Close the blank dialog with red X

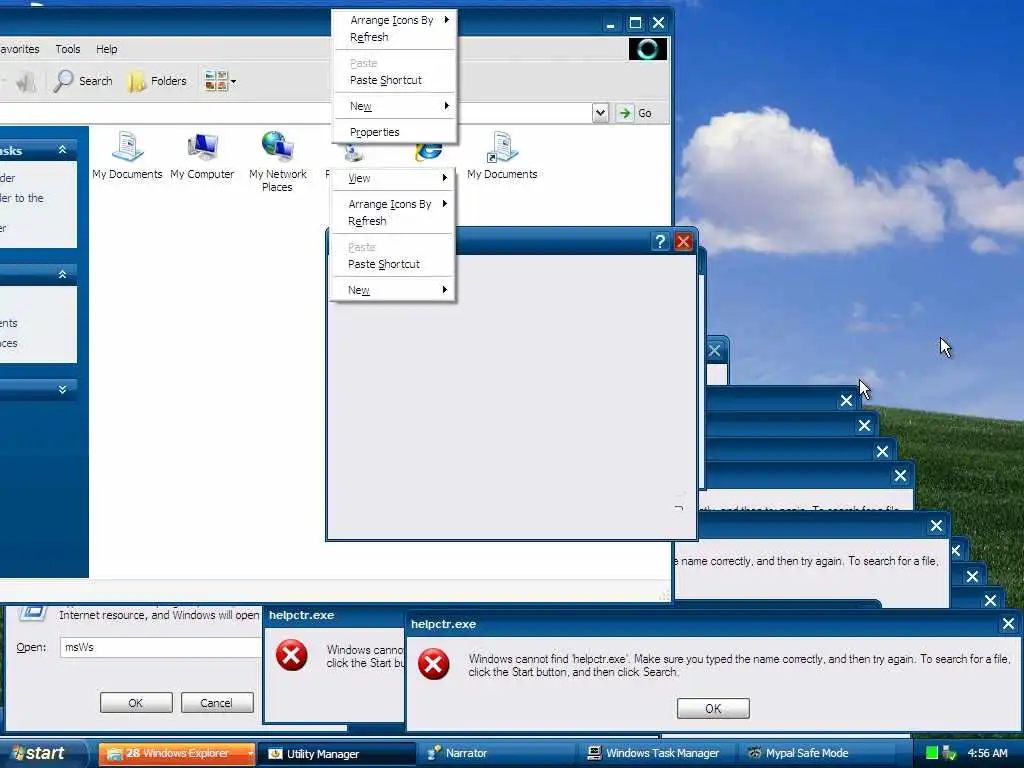[x=683, y=242]
